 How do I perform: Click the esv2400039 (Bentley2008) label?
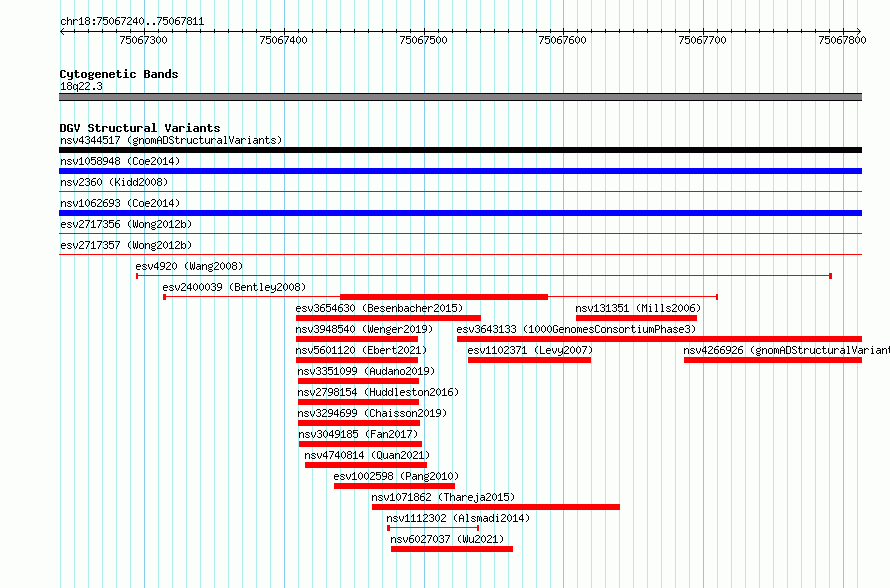(x=234, y=287)
